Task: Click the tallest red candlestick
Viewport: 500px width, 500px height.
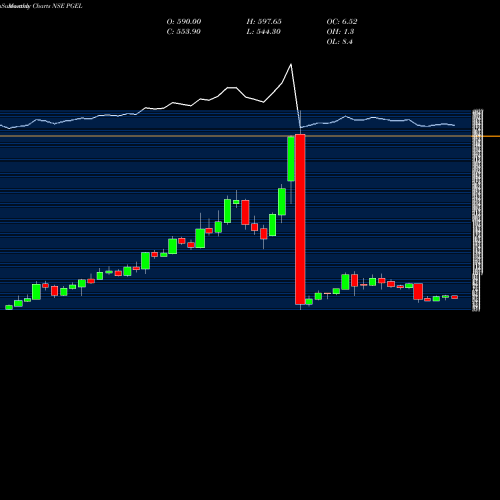Action: pos(300,219)
